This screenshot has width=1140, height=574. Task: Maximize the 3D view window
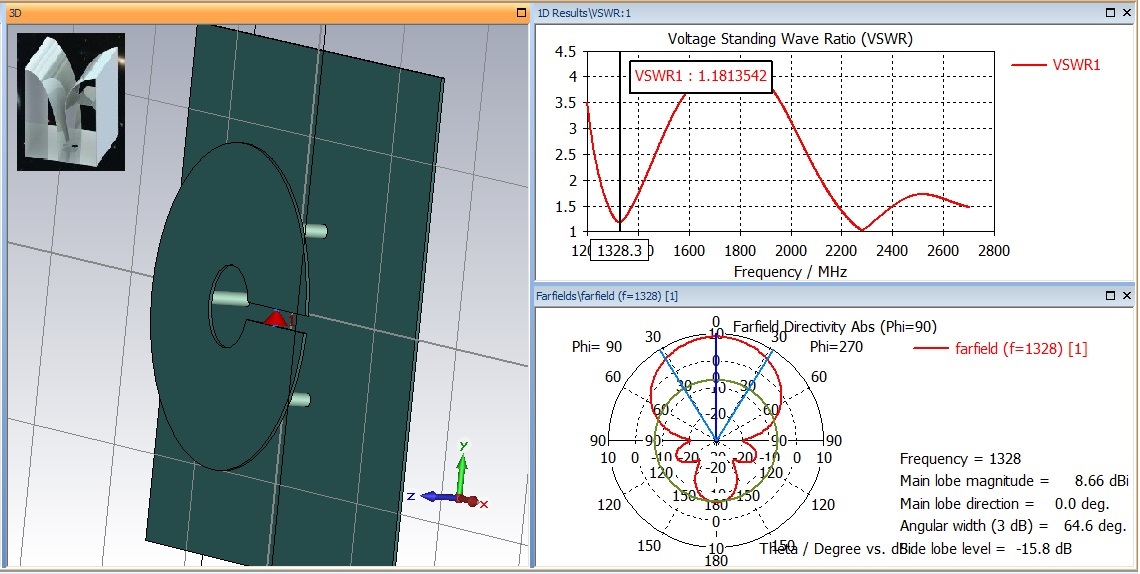click(521, 13)
